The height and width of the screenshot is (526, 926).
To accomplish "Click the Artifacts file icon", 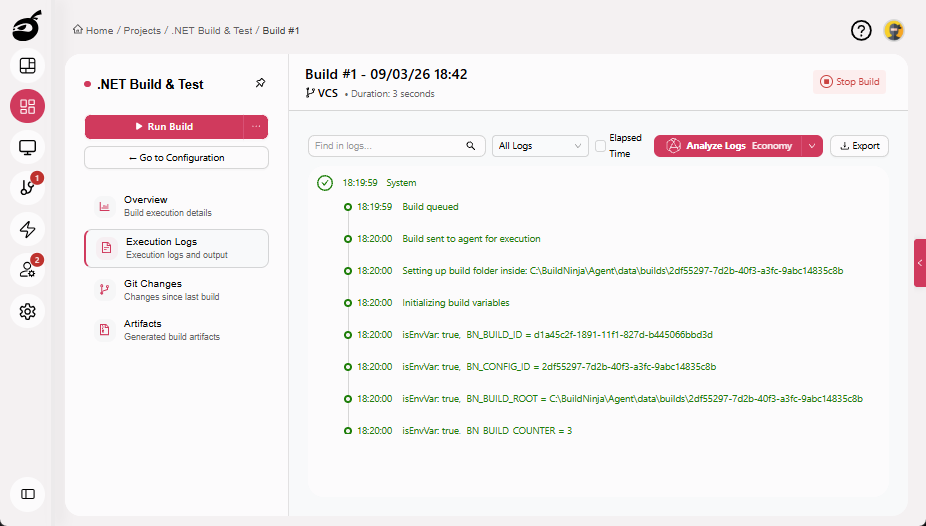I will click(x=105, y=329).
